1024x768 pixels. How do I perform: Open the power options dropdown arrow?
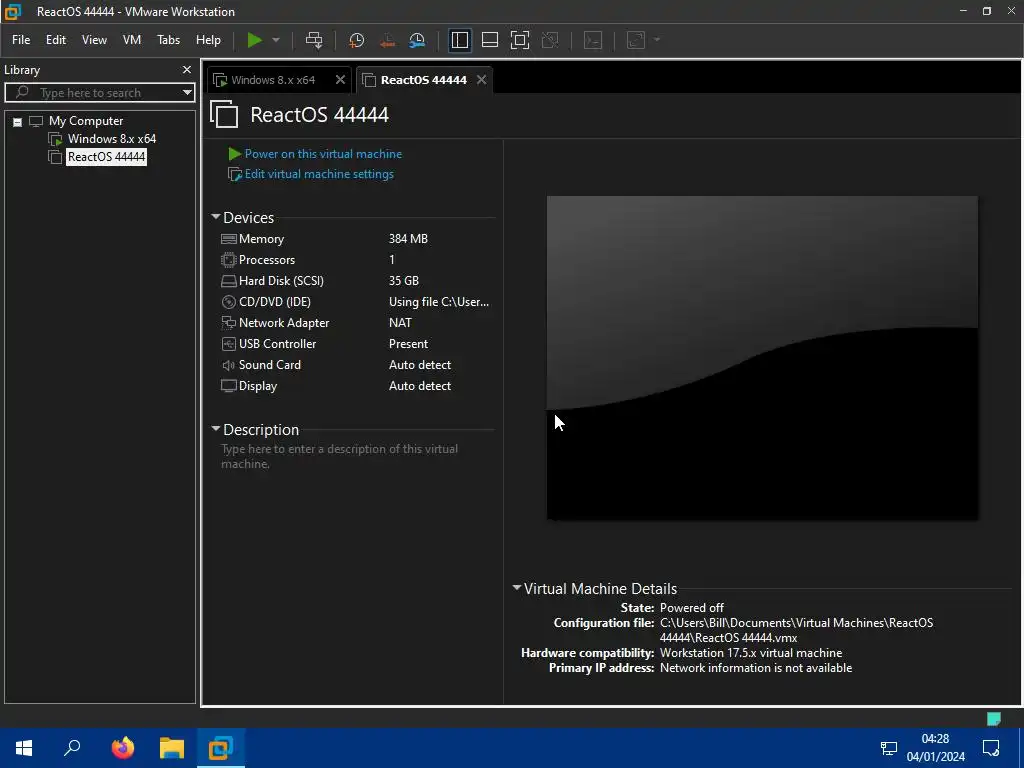(x=276, y=40)
